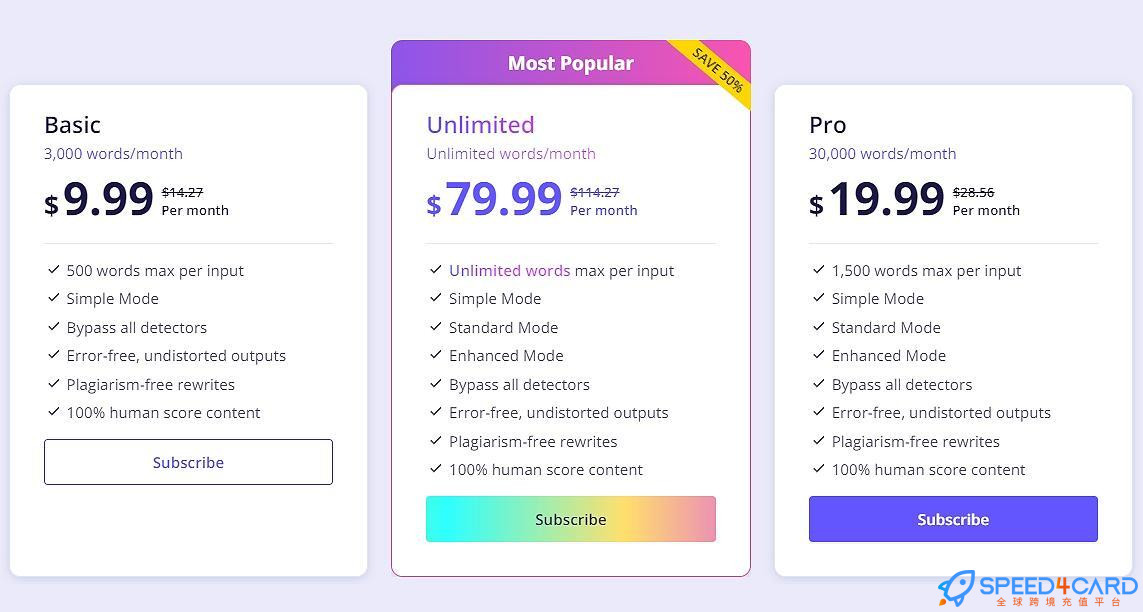1143x612 pixels.
Task: Click checkmark next to Unlimited words max
Action: pyautogui.click(x=436, y=270)
